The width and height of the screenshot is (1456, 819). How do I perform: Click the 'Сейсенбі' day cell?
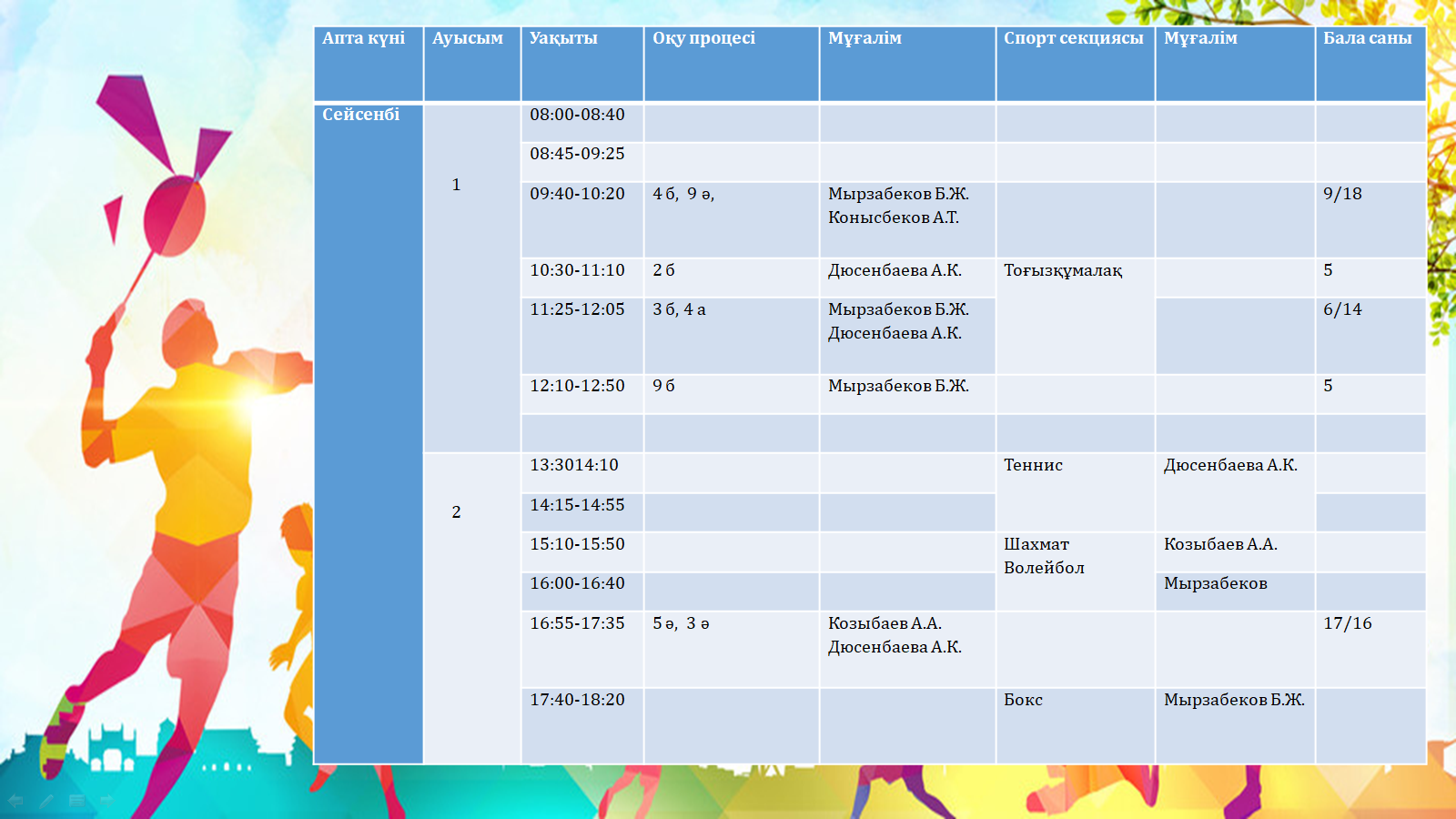point(369,433)
